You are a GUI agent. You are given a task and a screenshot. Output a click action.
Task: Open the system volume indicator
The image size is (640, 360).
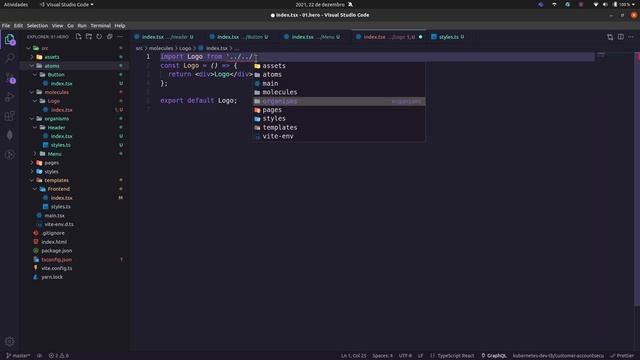(605, 4)
